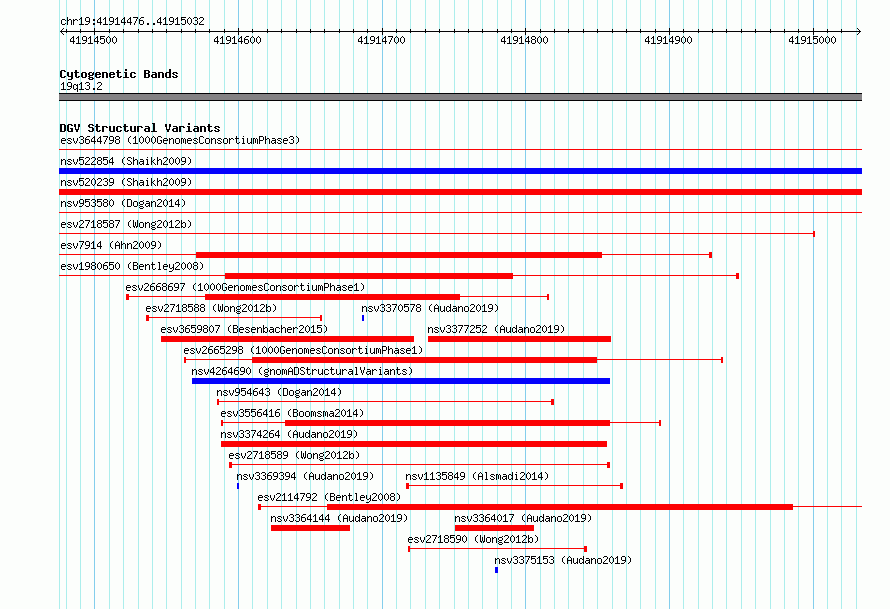Screen dimensions: 890x609
Task: Click the nsv3374264 (Audano2019) label
Action: coord(289,434)
